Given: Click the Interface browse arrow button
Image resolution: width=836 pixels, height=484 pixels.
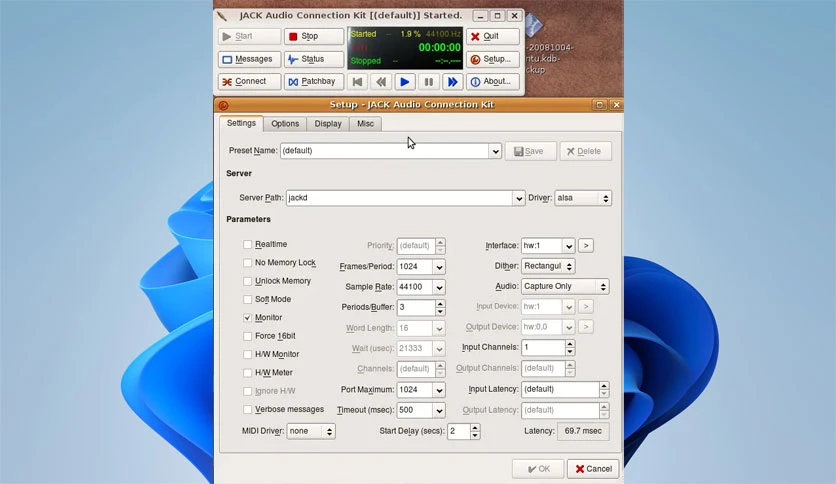Looking at the screenshot, I should 586,245.
